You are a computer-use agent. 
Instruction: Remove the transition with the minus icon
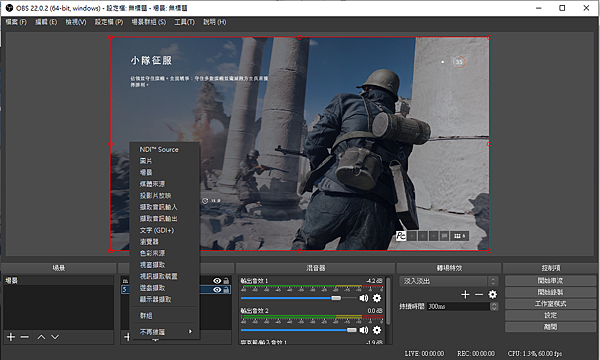(479, 294)
